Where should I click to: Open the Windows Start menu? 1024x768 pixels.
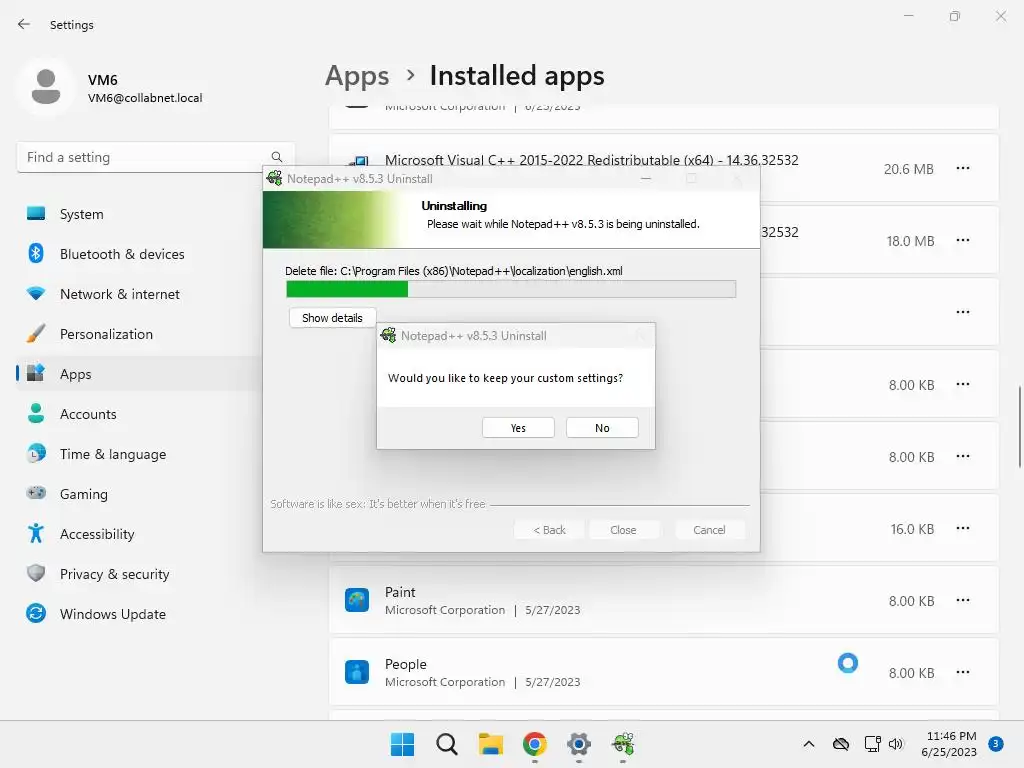coord(402,744)
